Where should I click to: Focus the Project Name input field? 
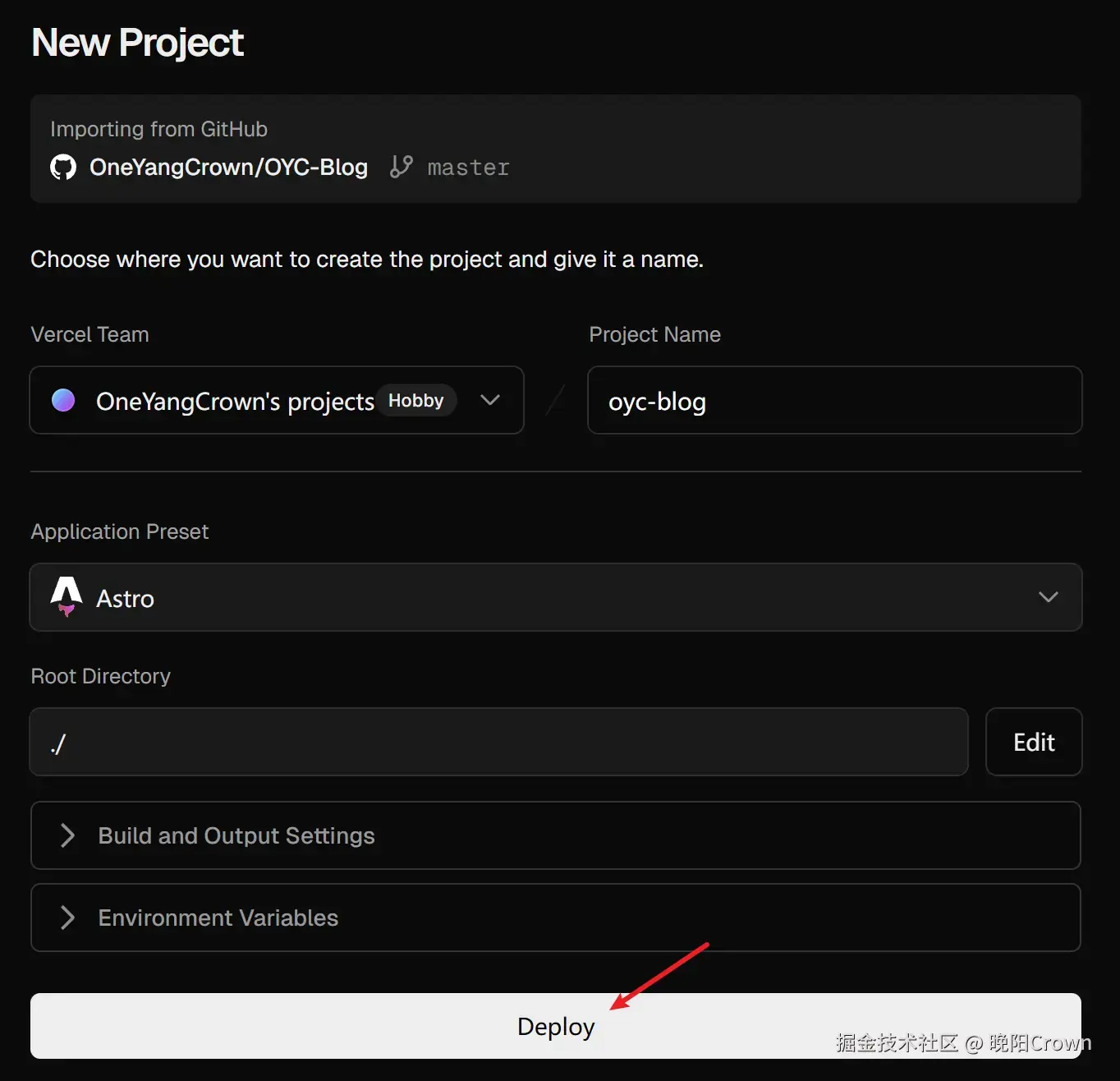coord(834,400)
